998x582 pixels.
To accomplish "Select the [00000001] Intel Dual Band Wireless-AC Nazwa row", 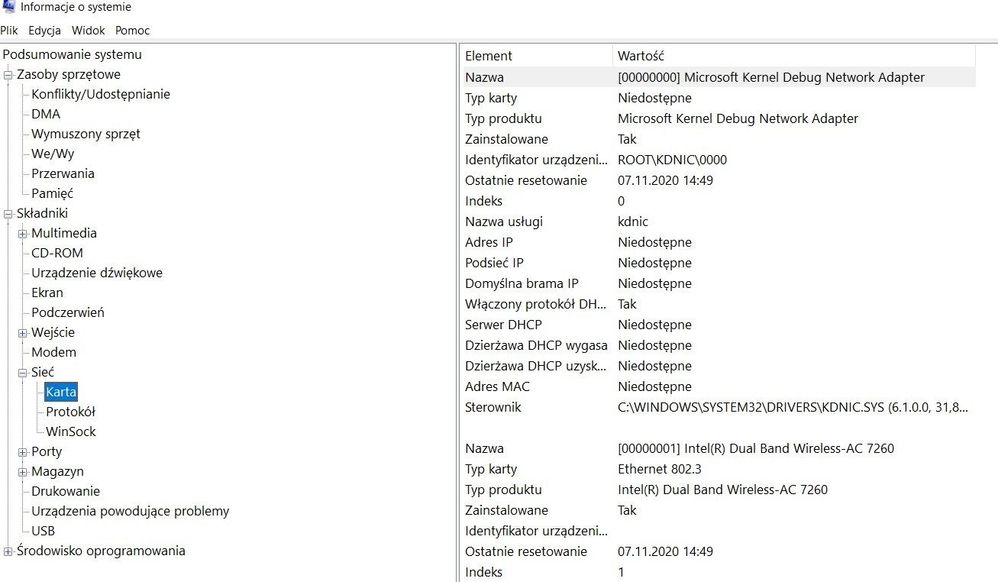I will point(719,448).
